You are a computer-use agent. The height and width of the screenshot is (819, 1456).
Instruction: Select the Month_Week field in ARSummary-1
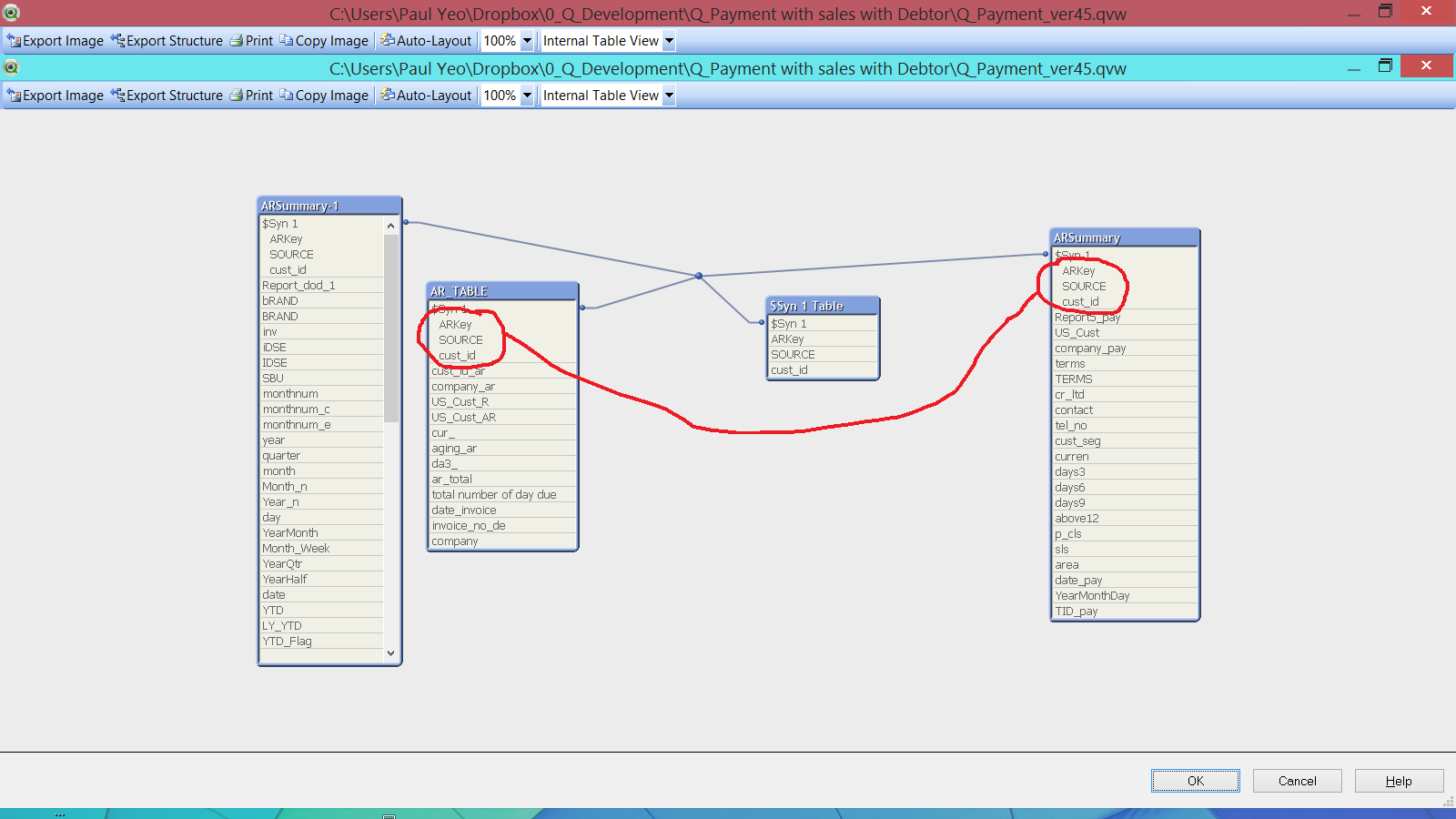[x=321, y=548]
